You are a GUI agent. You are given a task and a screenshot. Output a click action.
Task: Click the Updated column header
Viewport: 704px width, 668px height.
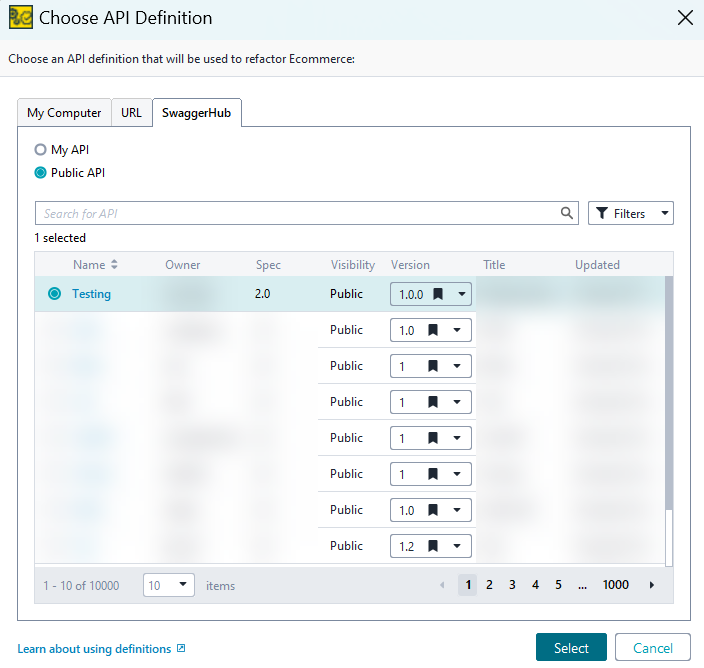[598, 265]
